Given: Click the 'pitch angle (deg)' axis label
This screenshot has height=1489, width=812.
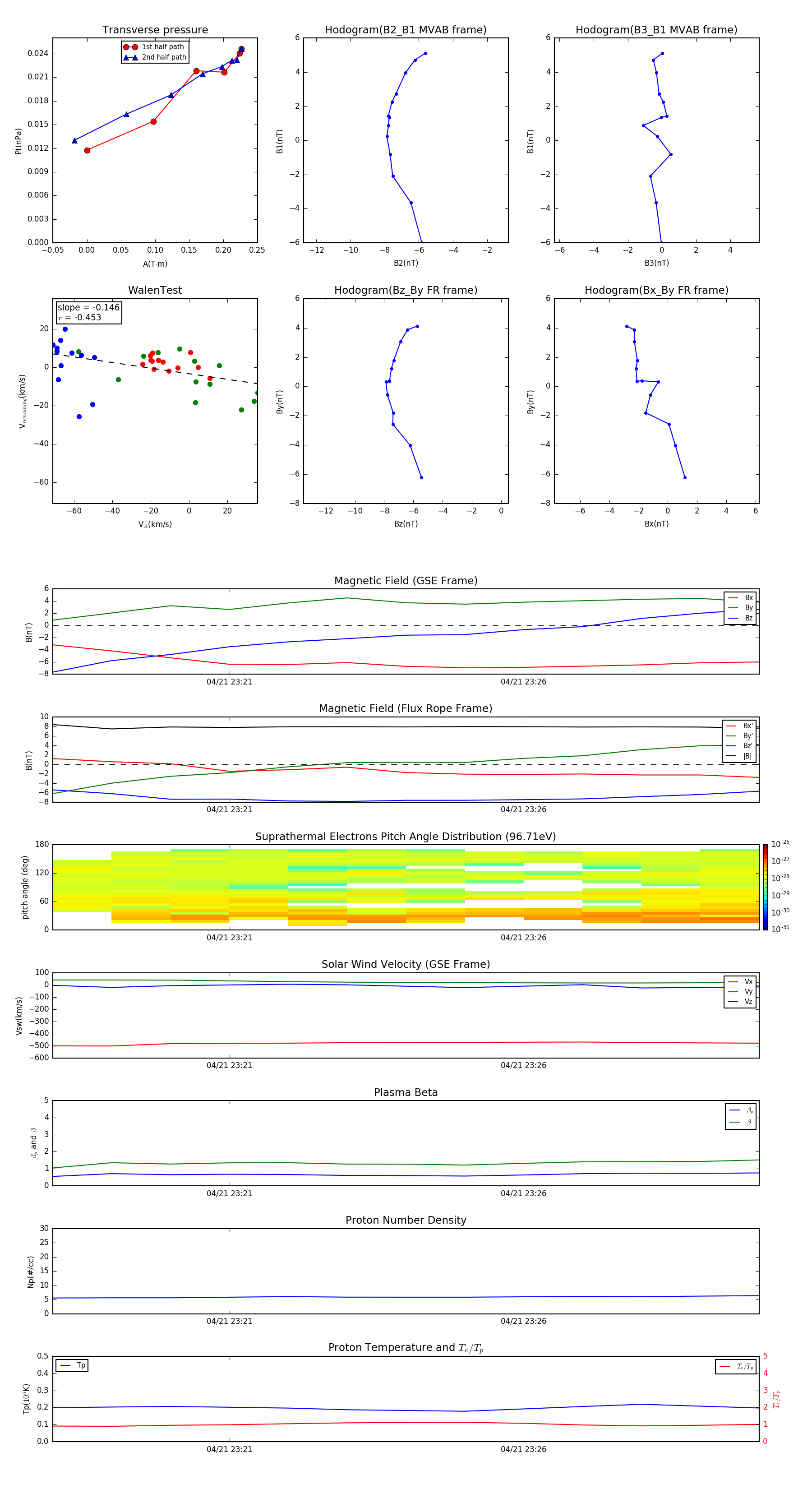Looking at the screenshot, I should tap(25, 887).
